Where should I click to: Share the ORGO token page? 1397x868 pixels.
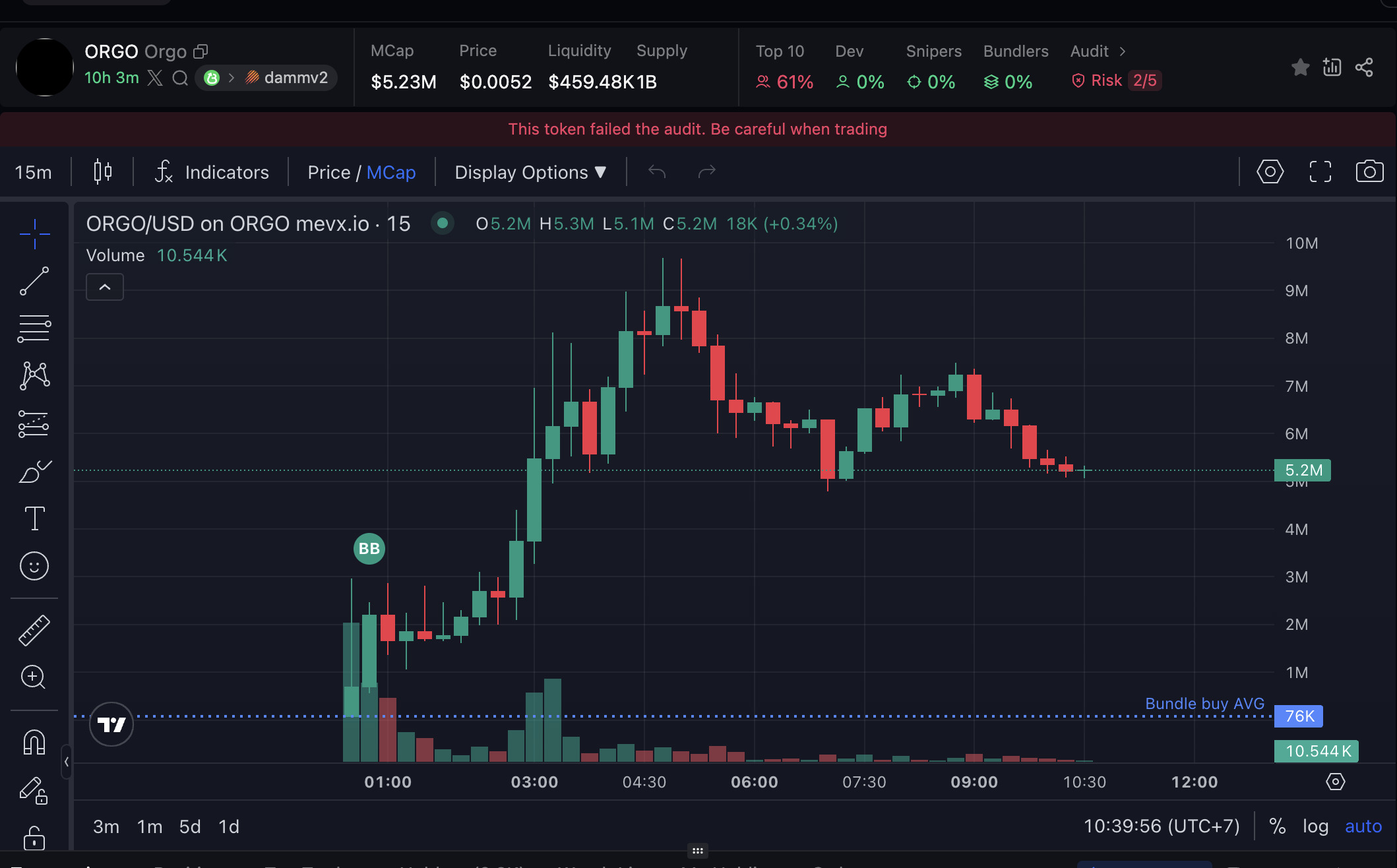click(1364, 67)
